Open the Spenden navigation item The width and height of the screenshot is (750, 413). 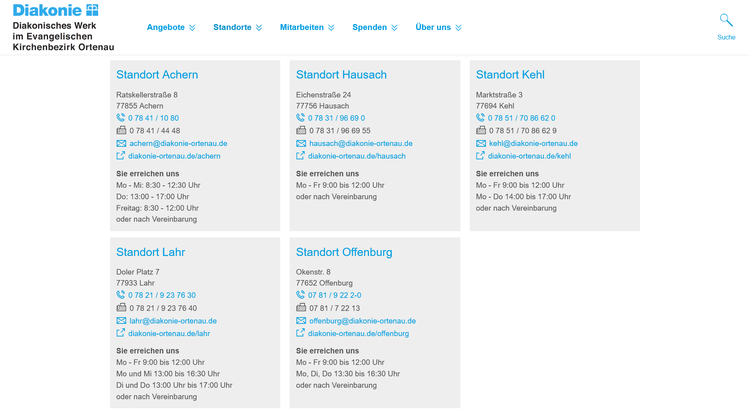pyautogui.click(x=369, y=27)
